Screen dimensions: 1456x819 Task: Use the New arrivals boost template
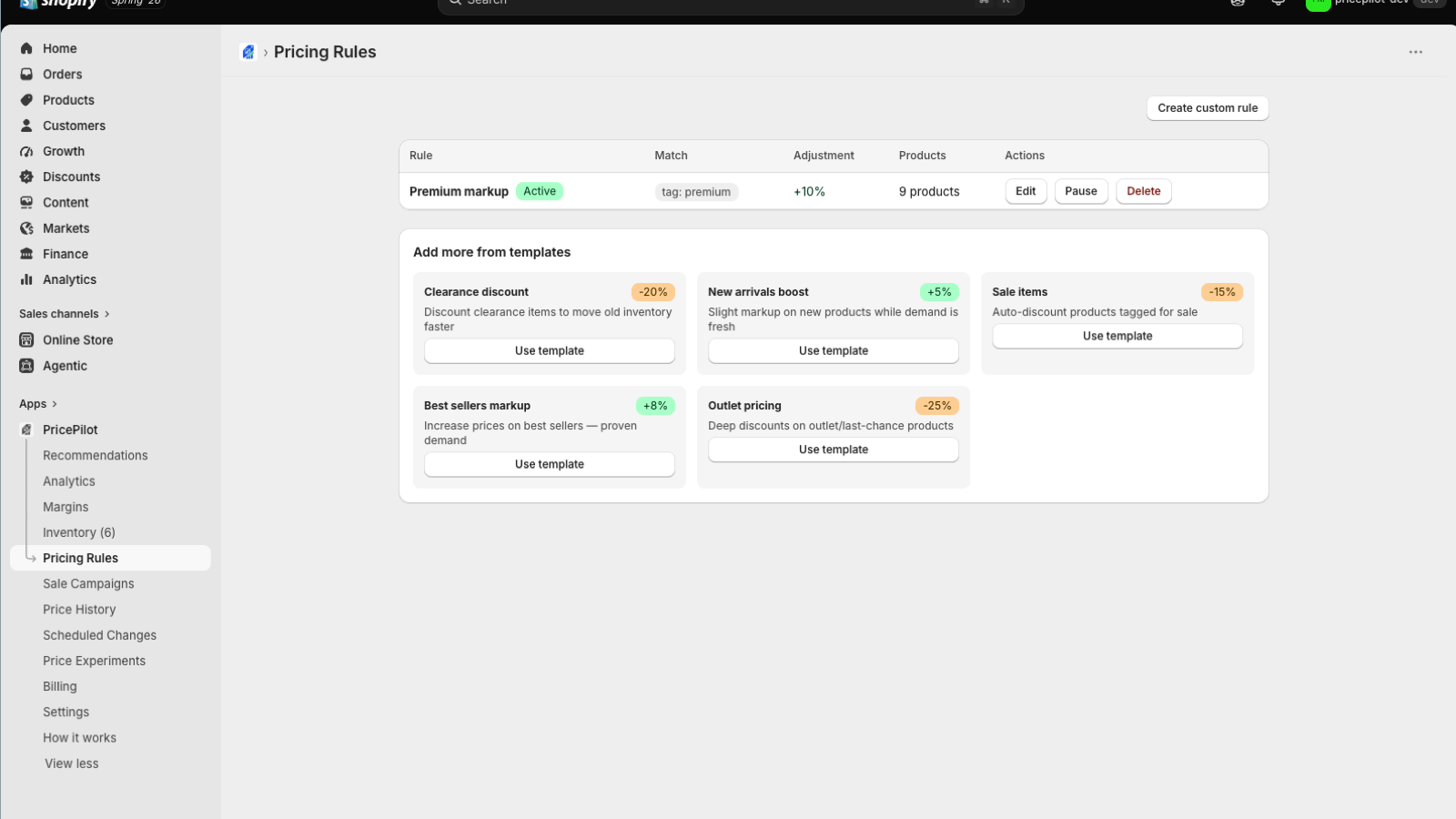834,351
